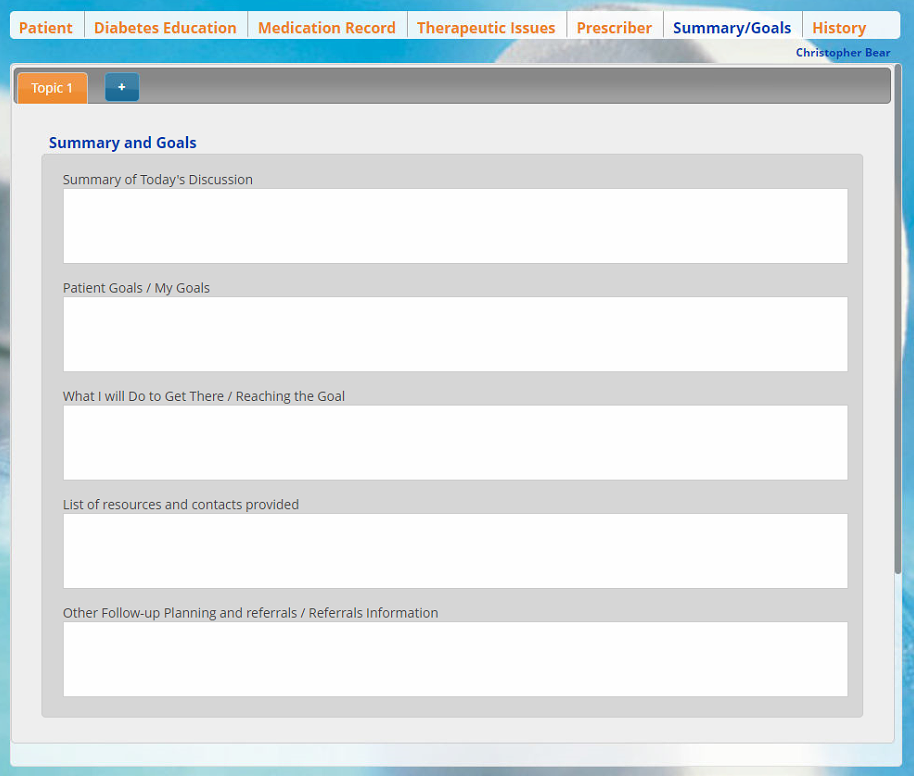Go to the Medication Record tab
Image resolution: width=914 pixels, height=776 pixels.
[x=326, y=28]
